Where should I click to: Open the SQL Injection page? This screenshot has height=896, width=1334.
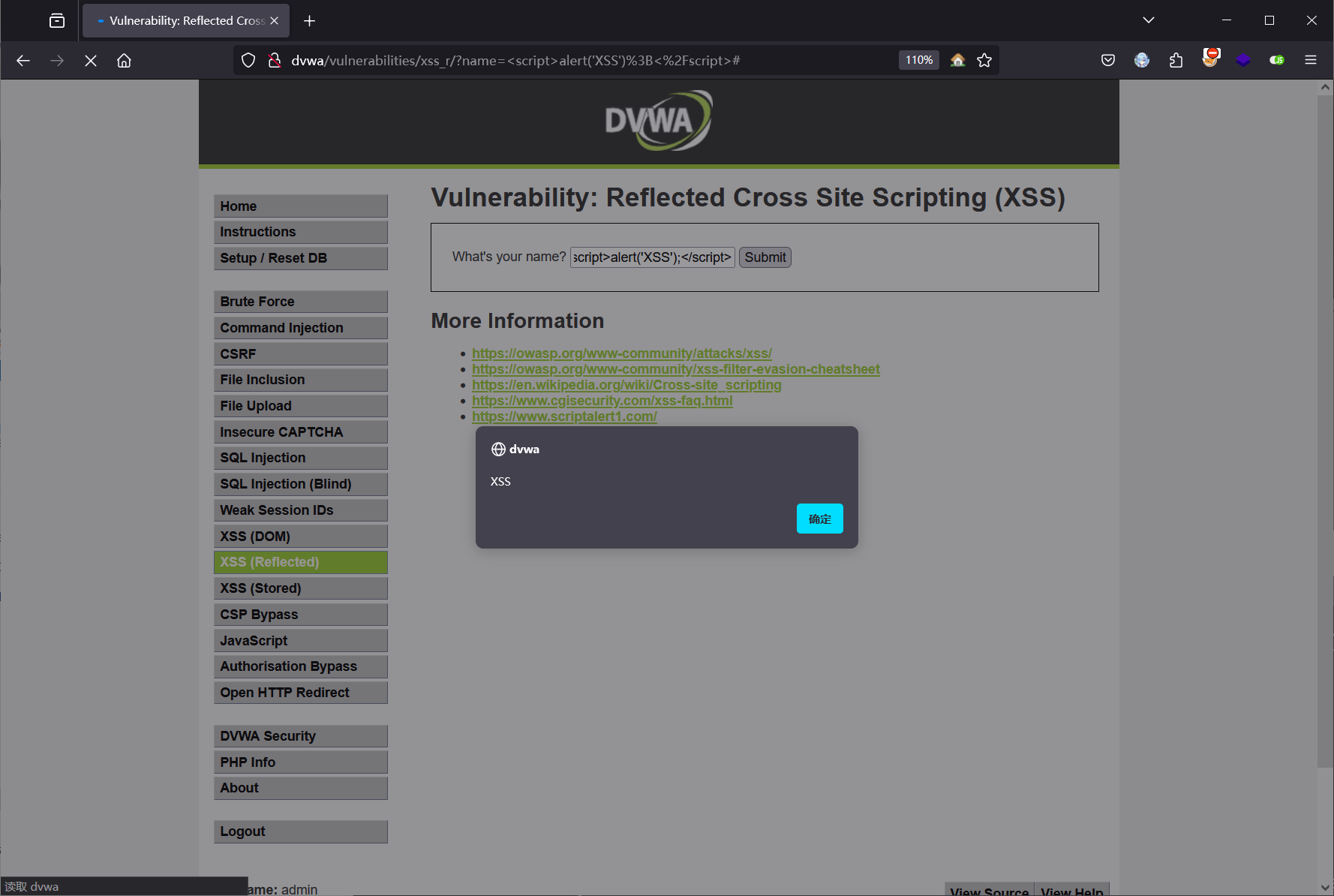[x=301, y=458]
